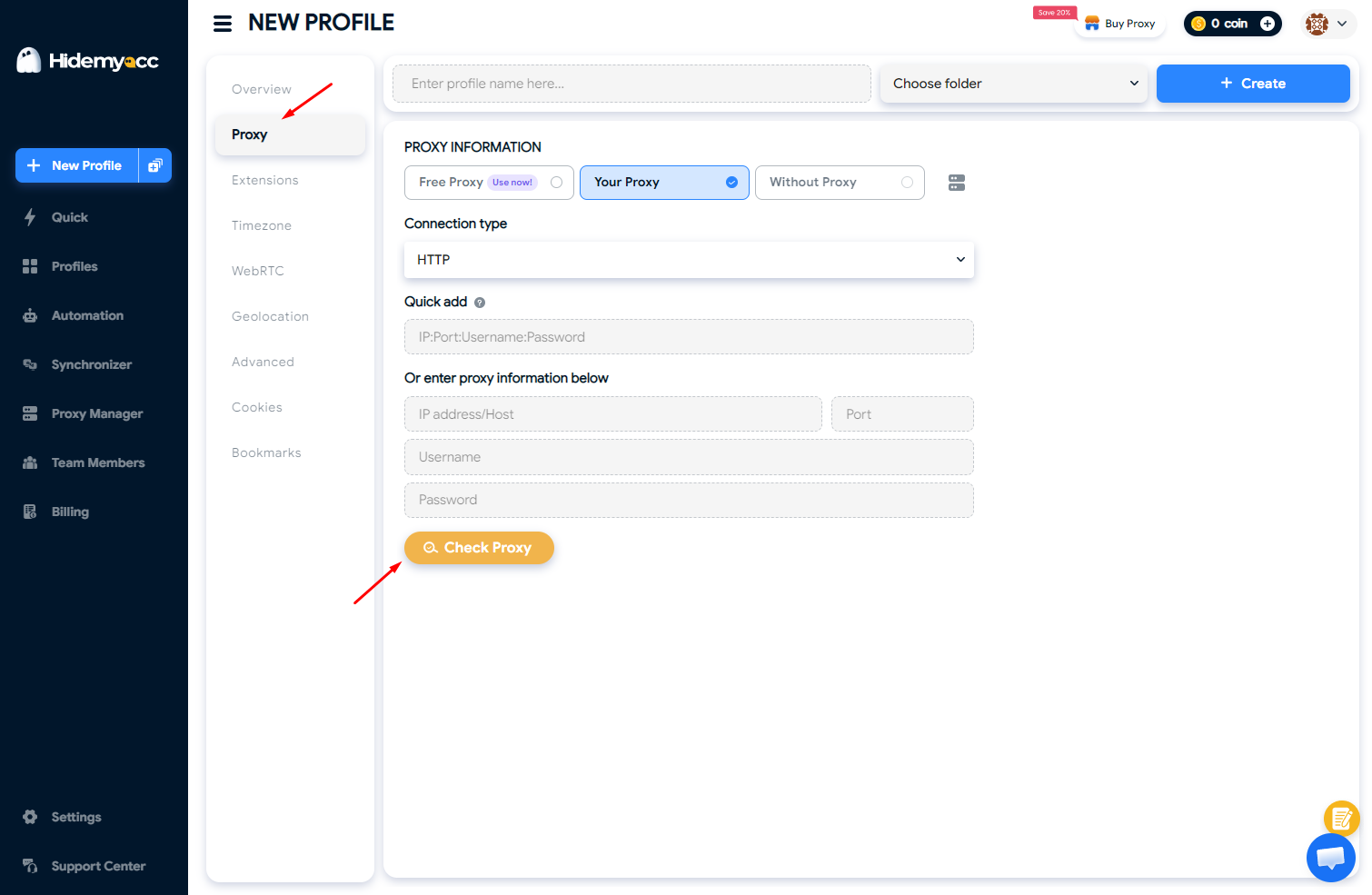Select the Free Proxy radio option
This screenshot has height=895, width=1372.
click(x=556, y=183)
